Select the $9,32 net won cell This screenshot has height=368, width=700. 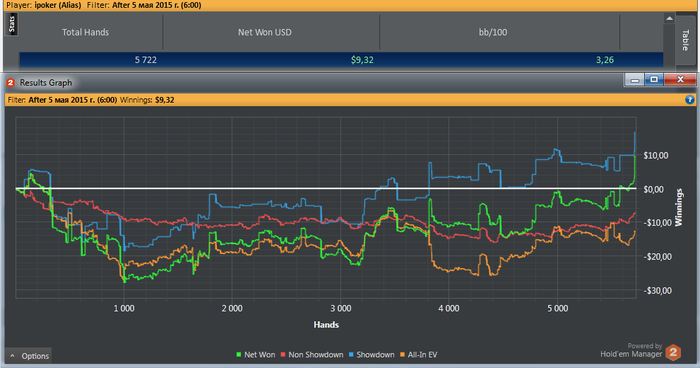pyautogui.click(x=362, y=60)
